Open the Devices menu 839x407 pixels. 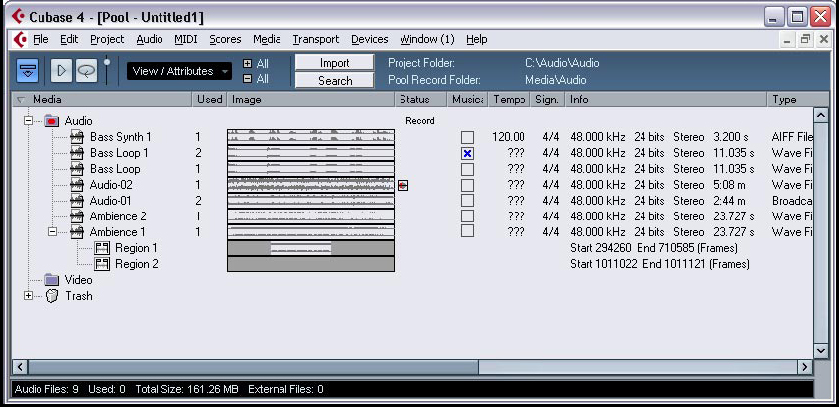click(370, 40)
